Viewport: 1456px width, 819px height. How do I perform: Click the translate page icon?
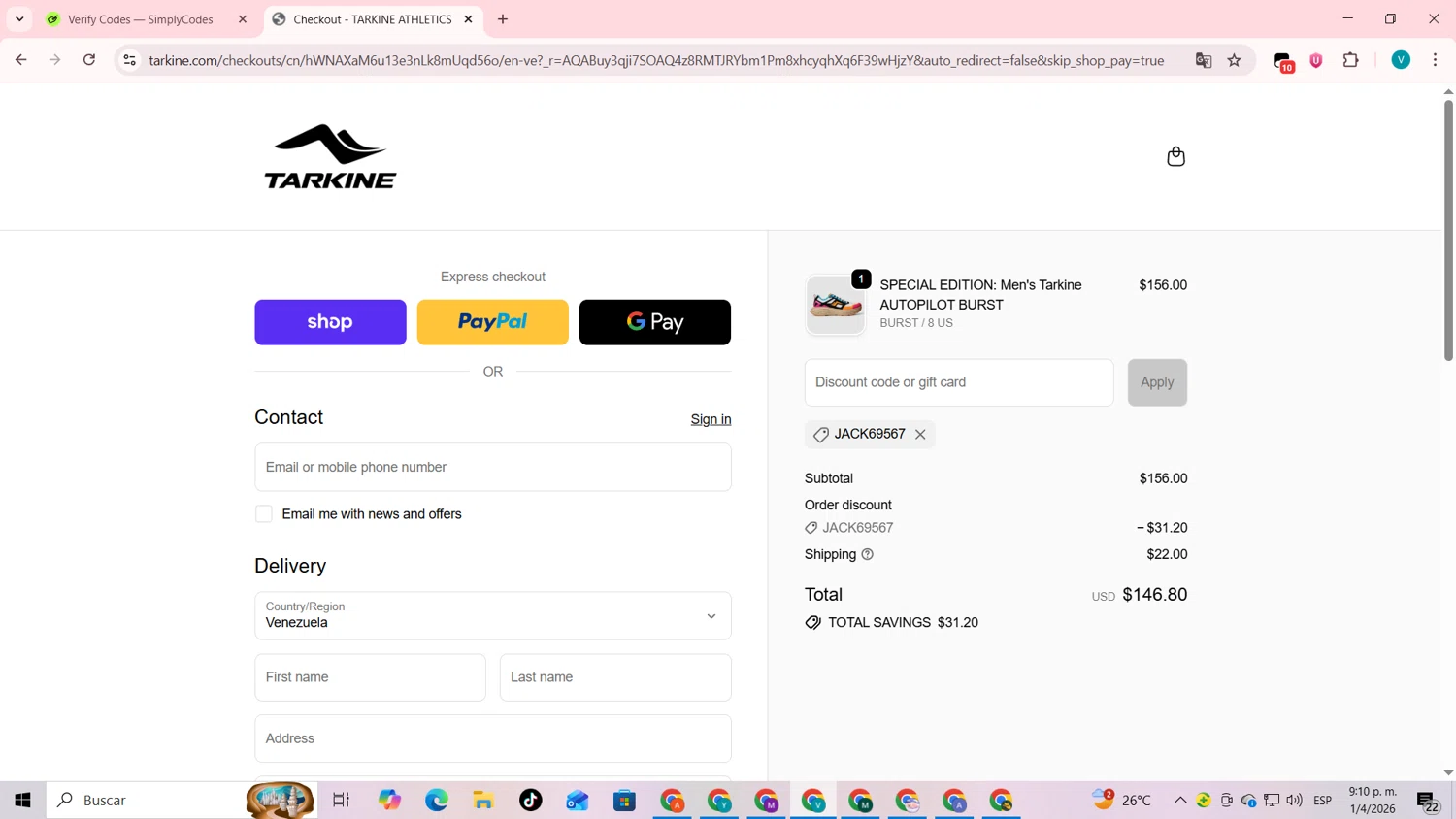[1204, 60]
